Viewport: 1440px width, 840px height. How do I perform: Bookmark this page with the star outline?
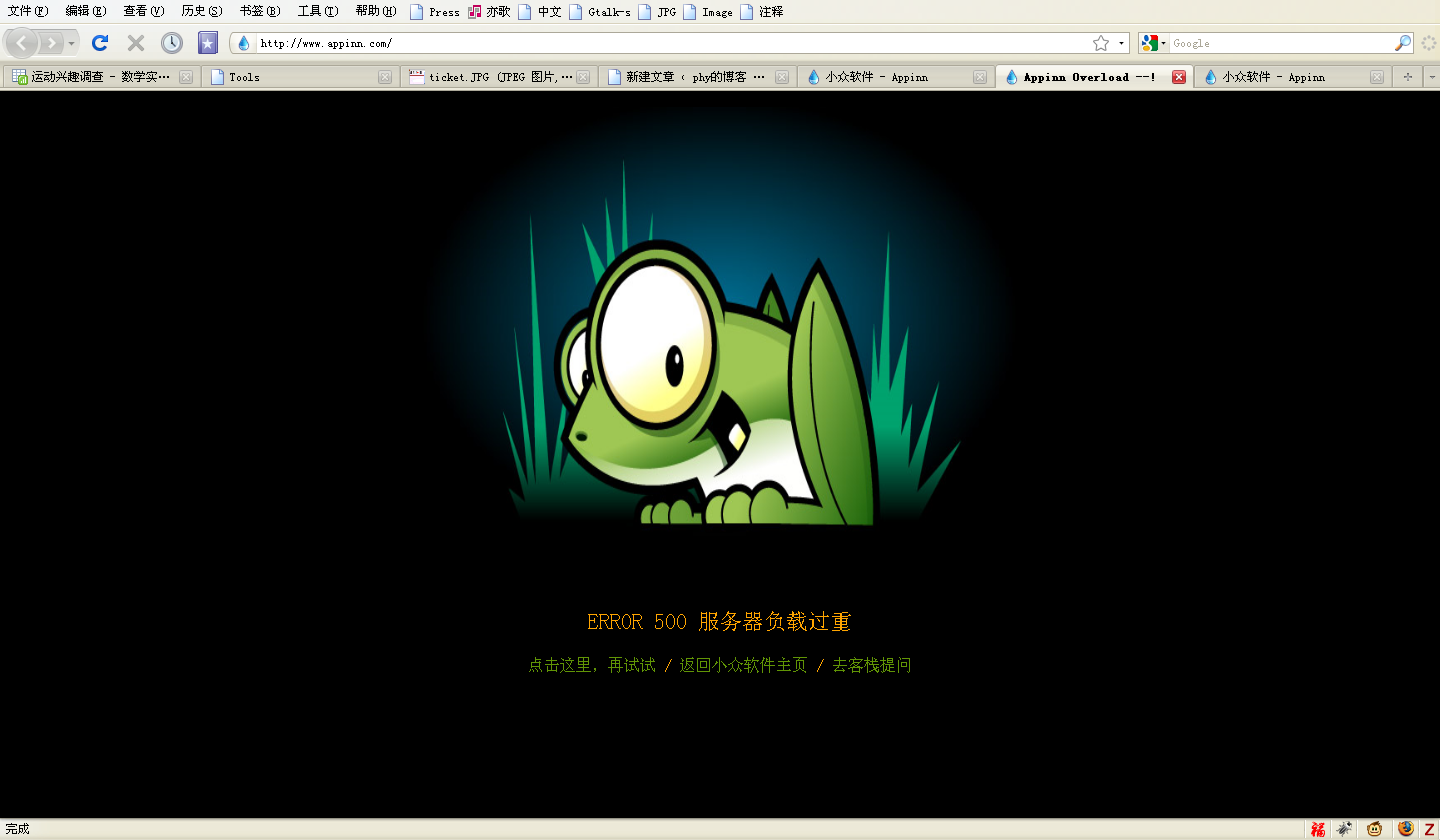[x=1101, y=43]
